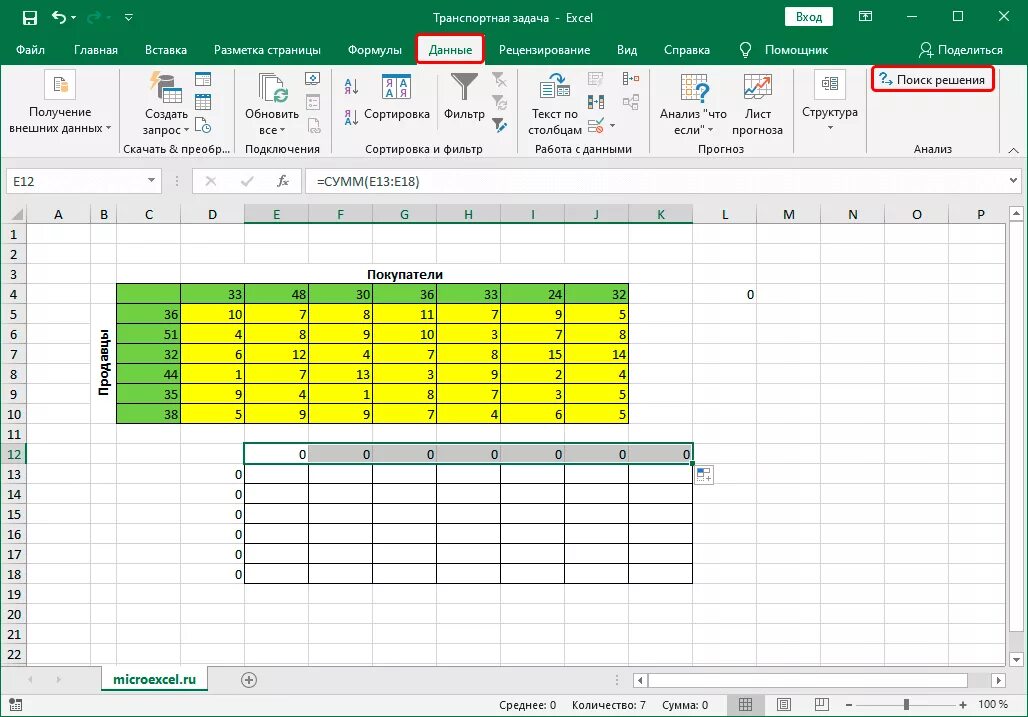
Task: Select the microexcel.ru sheet tab
Action: tap(155, 680)
